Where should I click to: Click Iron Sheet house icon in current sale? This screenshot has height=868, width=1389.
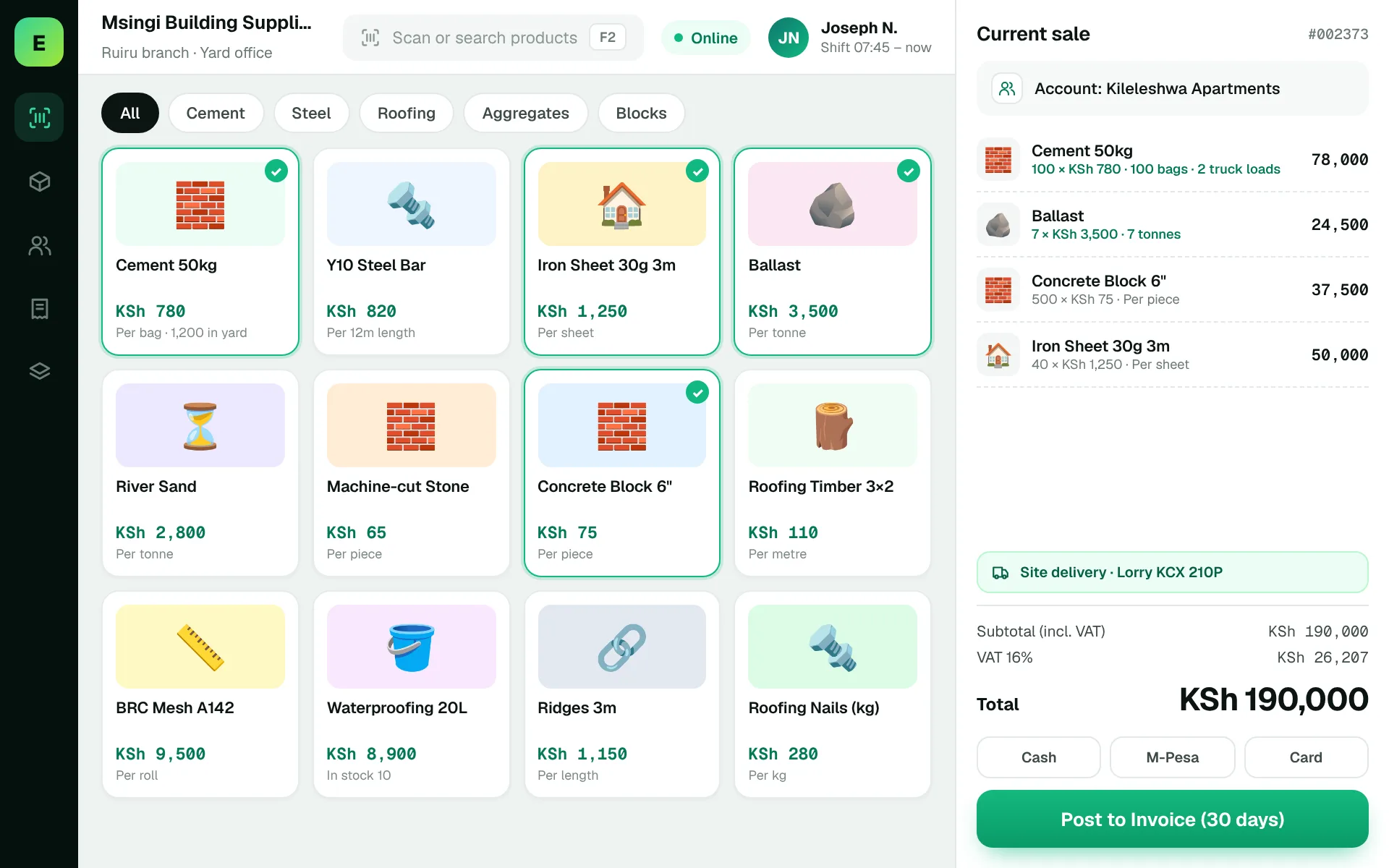[998, 354]
